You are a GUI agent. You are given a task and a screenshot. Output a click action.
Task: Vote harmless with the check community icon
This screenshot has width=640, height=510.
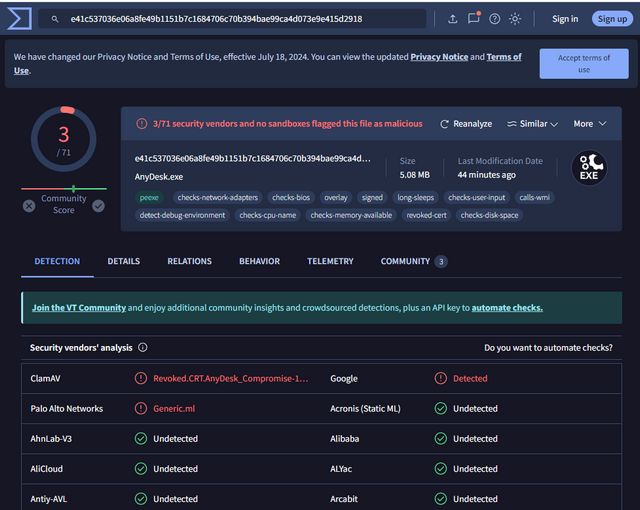(98, 206)
